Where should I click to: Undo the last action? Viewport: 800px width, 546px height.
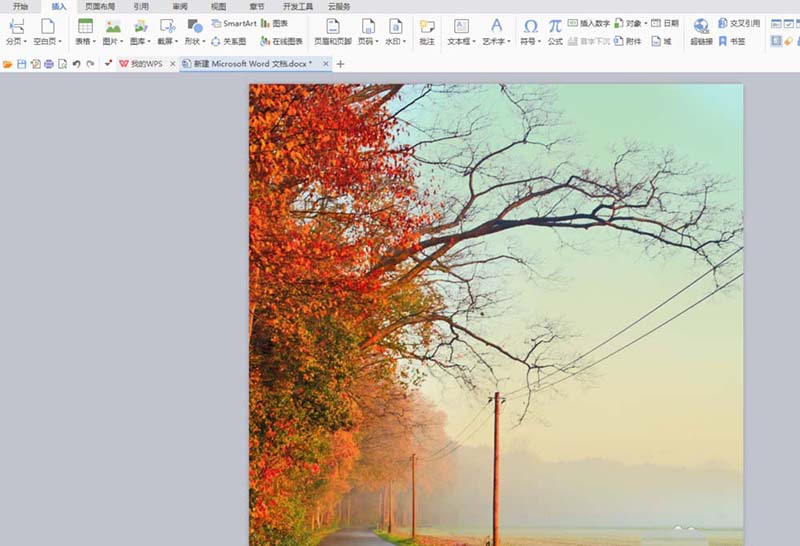click(77, 64)
